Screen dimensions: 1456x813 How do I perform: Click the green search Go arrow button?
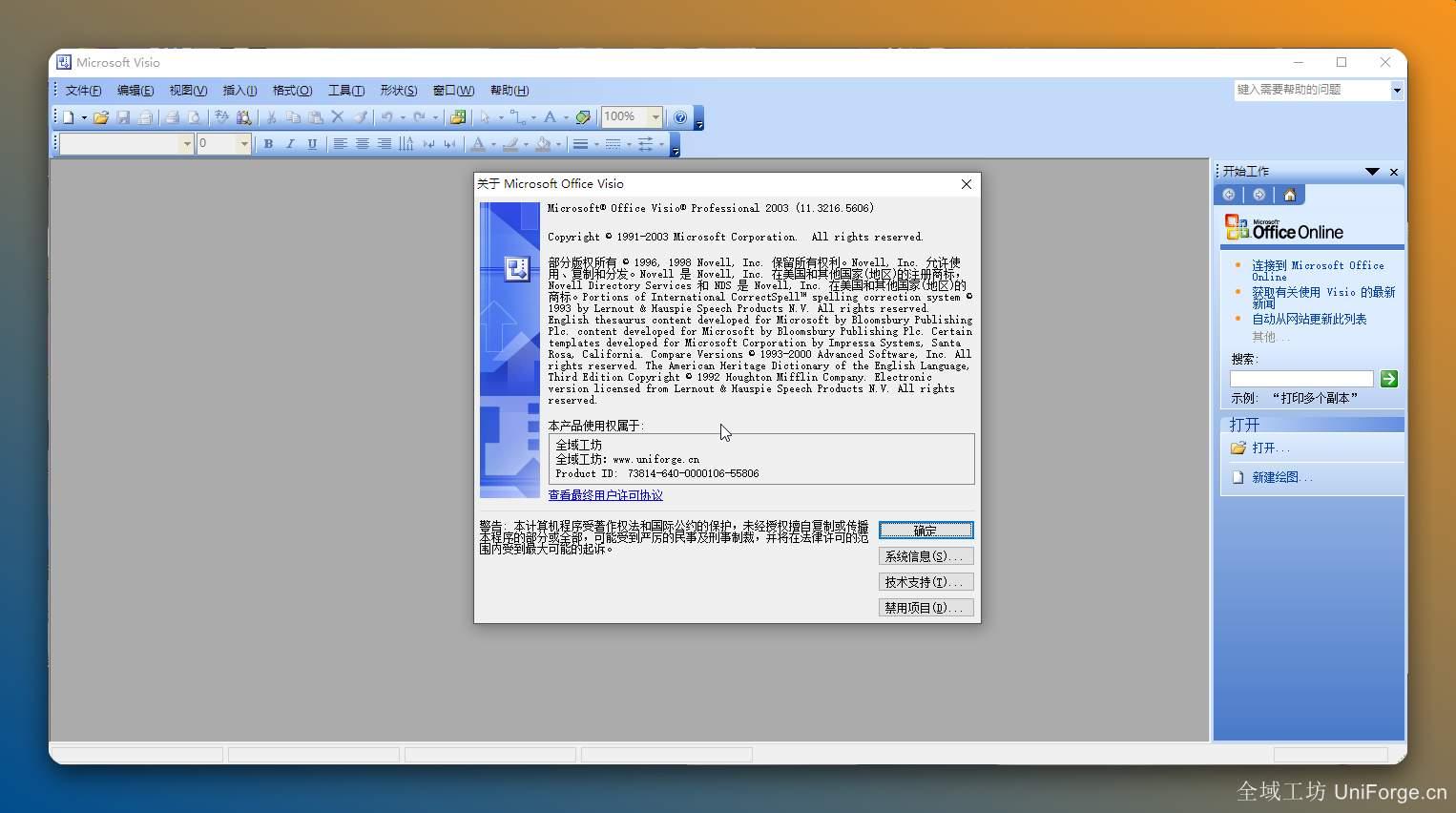click(1389, 379)
